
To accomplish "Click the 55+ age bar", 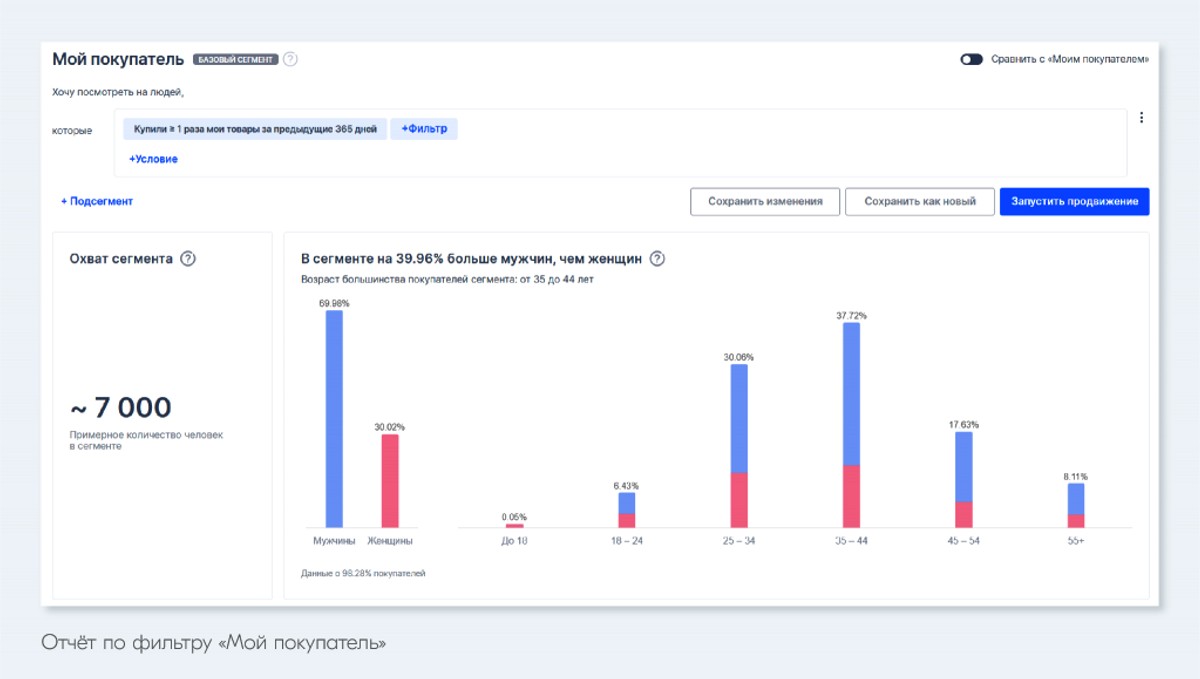I will coord(1076,506).
